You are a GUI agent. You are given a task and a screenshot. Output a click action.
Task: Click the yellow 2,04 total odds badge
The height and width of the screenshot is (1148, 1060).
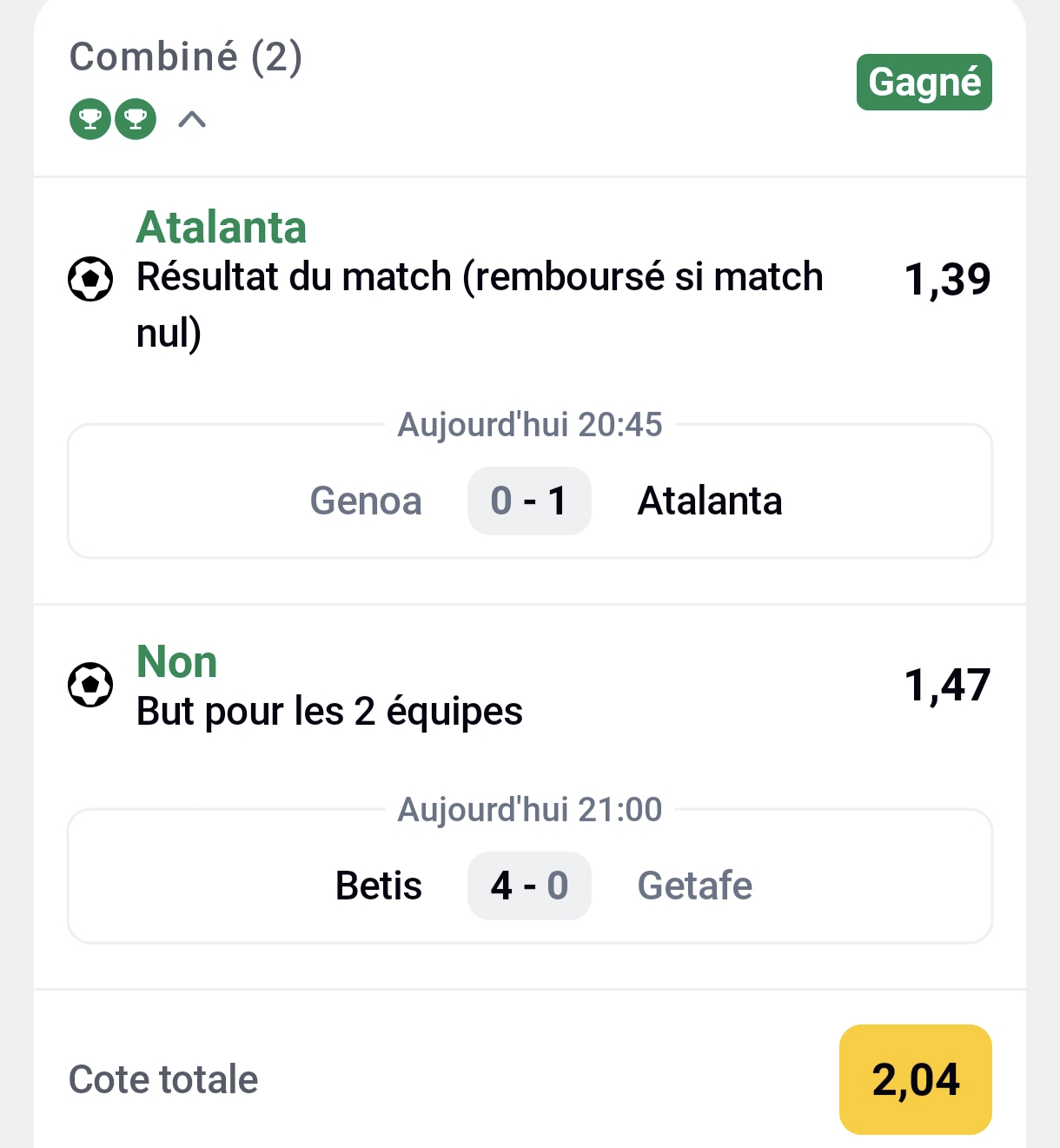click(x=915, y=1080)
